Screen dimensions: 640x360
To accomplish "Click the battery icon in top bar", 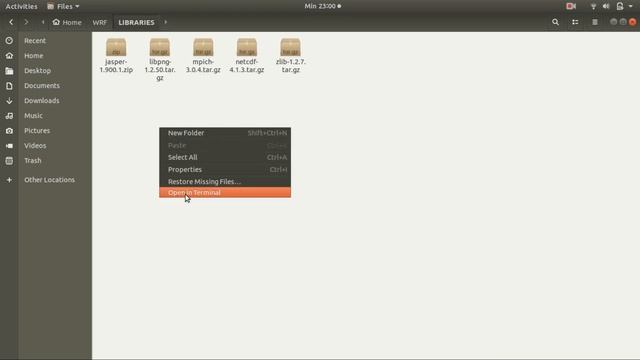I will pos(620,6).
